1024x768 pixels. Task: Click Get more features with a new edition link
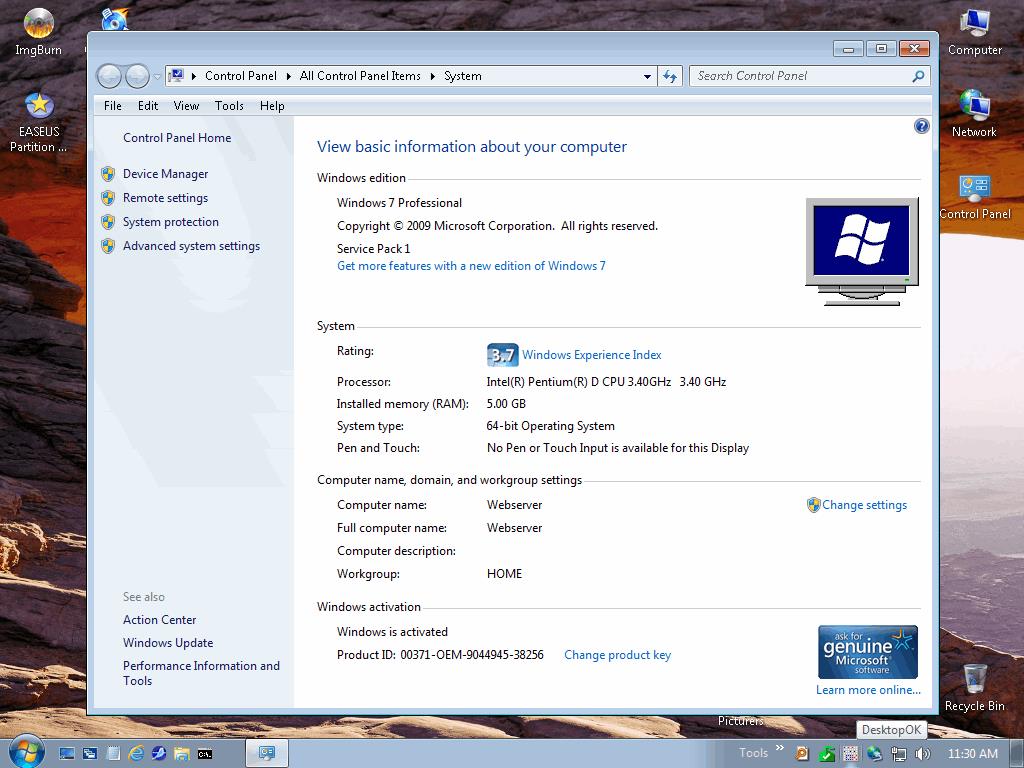471,266
